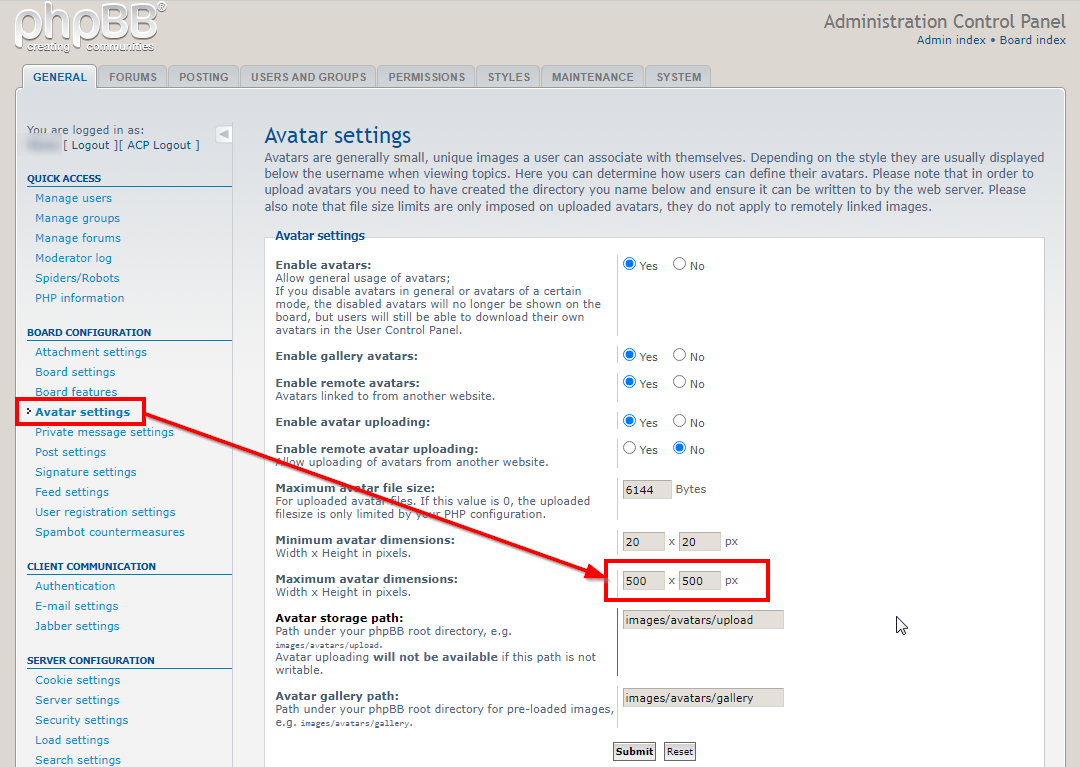Image resolution: width=1080 pixels, height=767 pixels.
Task: Open User registration settings
Action: (x=105, y=512)
